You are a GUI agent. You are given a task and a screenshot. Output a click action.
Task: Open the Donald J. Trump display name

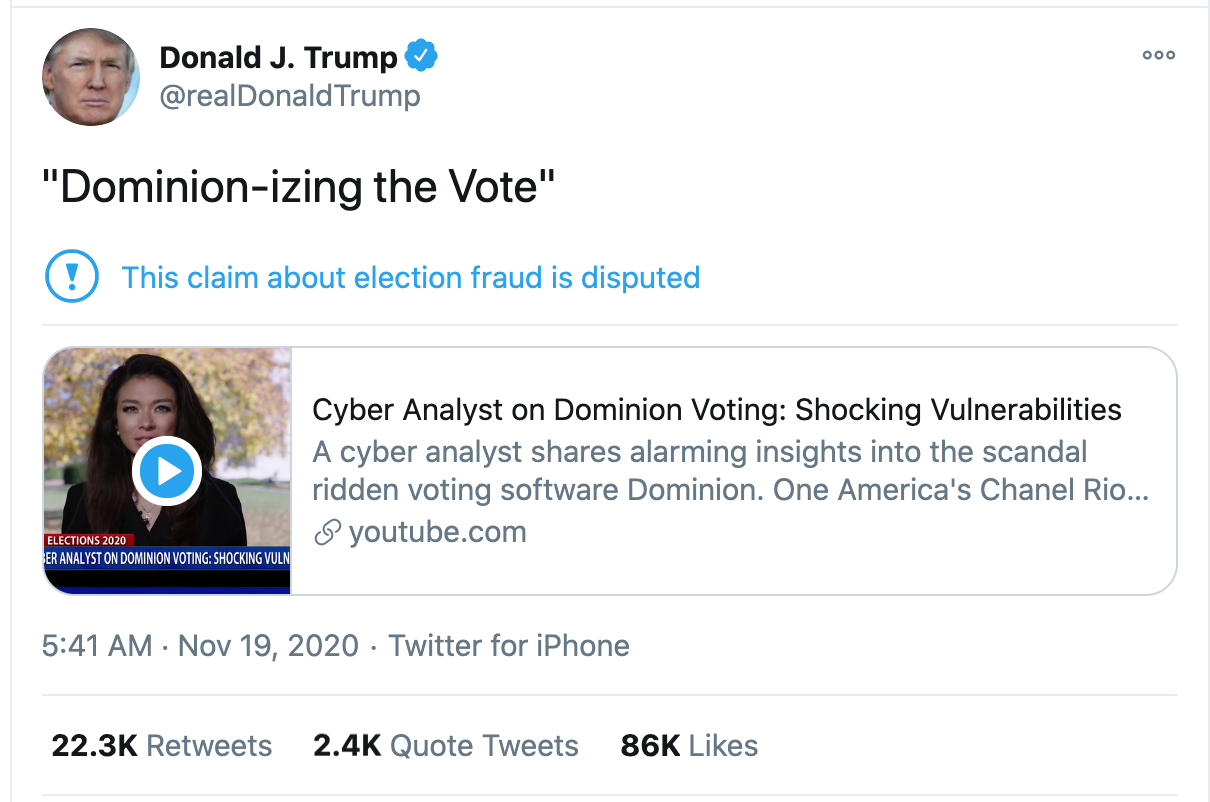coord(278,57)
